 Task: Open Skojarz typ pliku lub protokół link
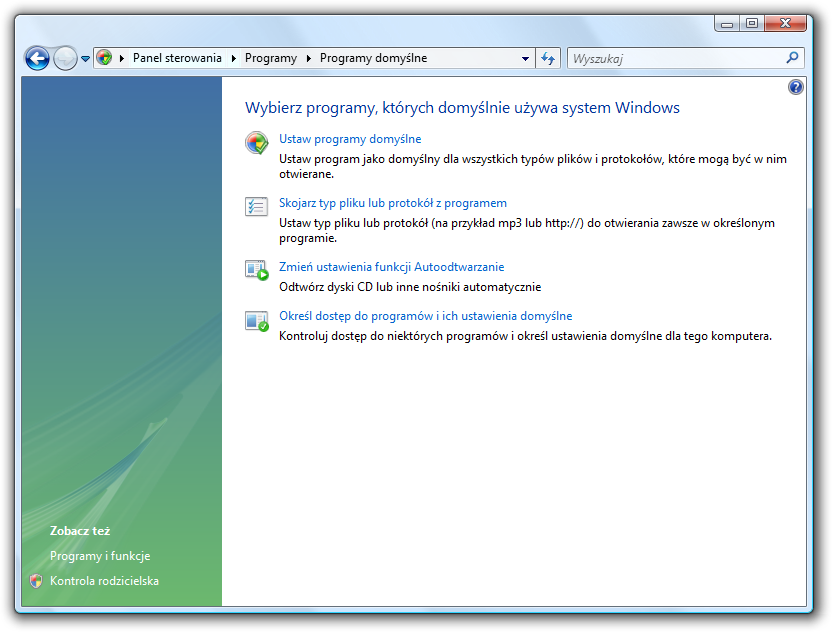coord(393,203)
